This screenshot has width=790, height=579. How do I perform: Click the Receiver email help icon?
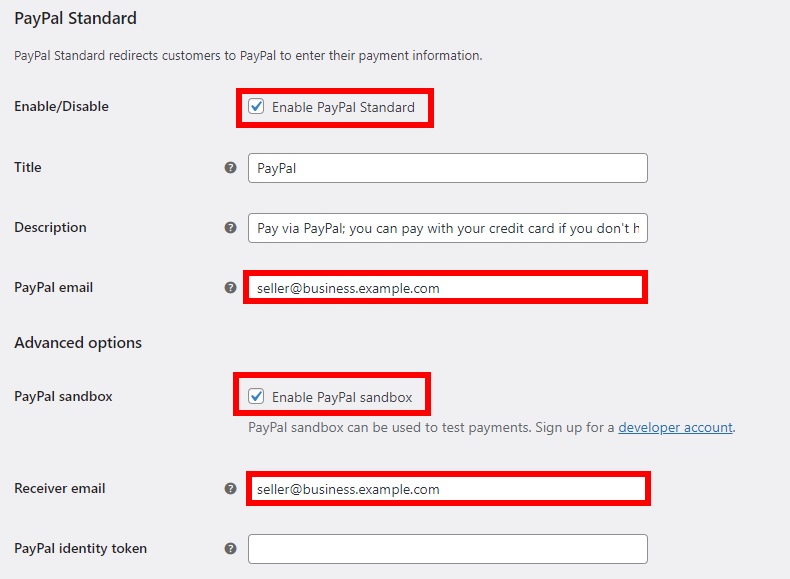(231, 489)
